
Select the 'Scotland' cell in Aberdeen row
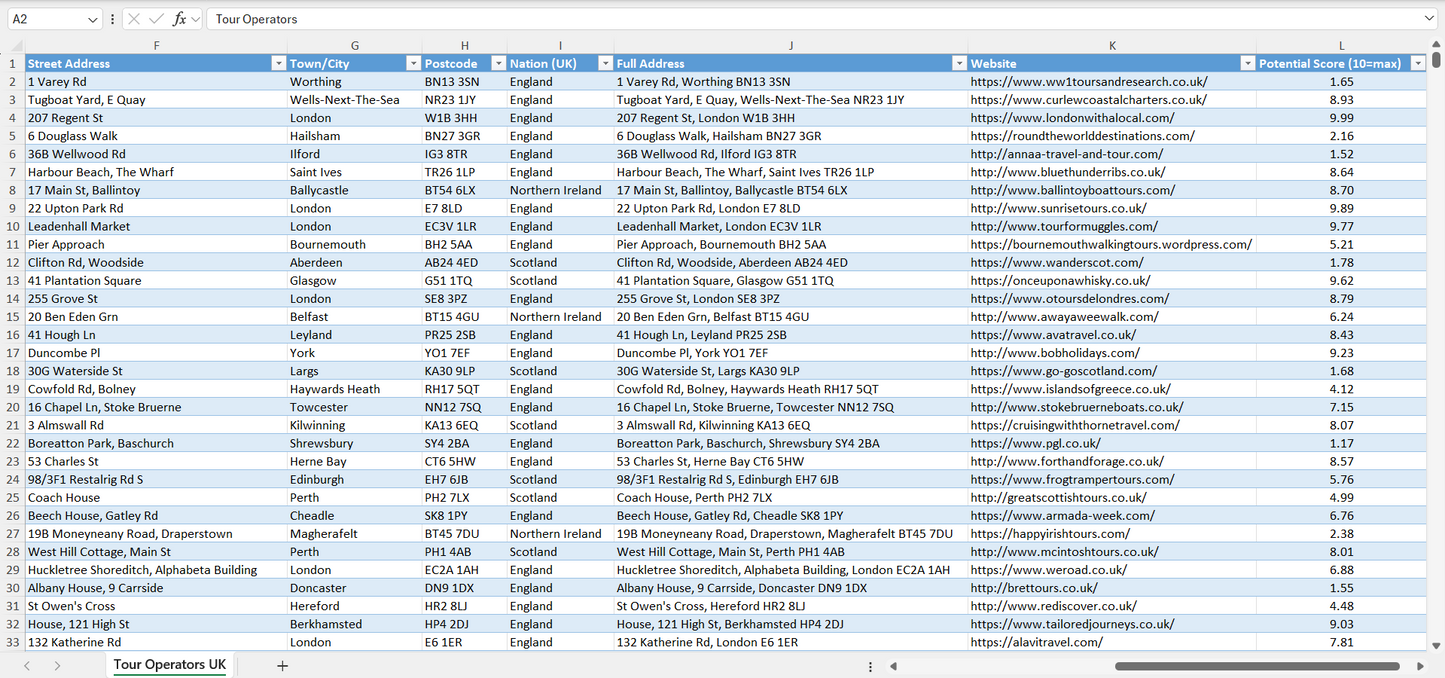(560, 263)
